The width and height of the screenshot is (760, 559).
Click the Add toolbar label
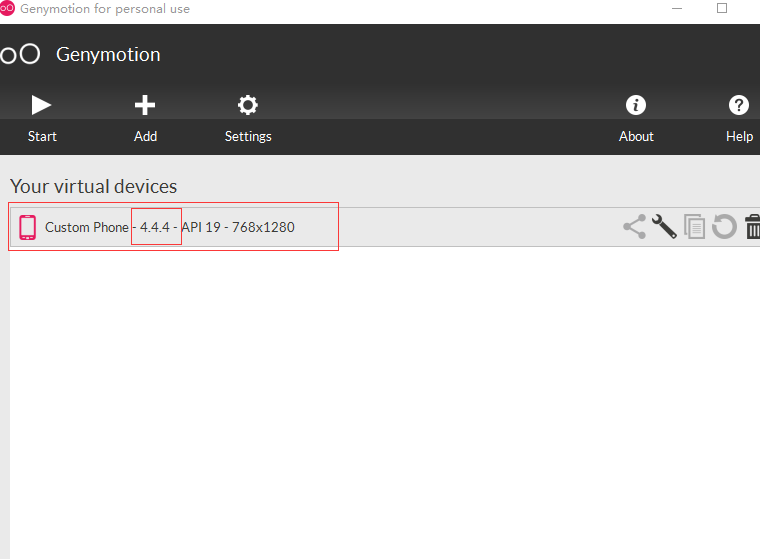(146, 136)
